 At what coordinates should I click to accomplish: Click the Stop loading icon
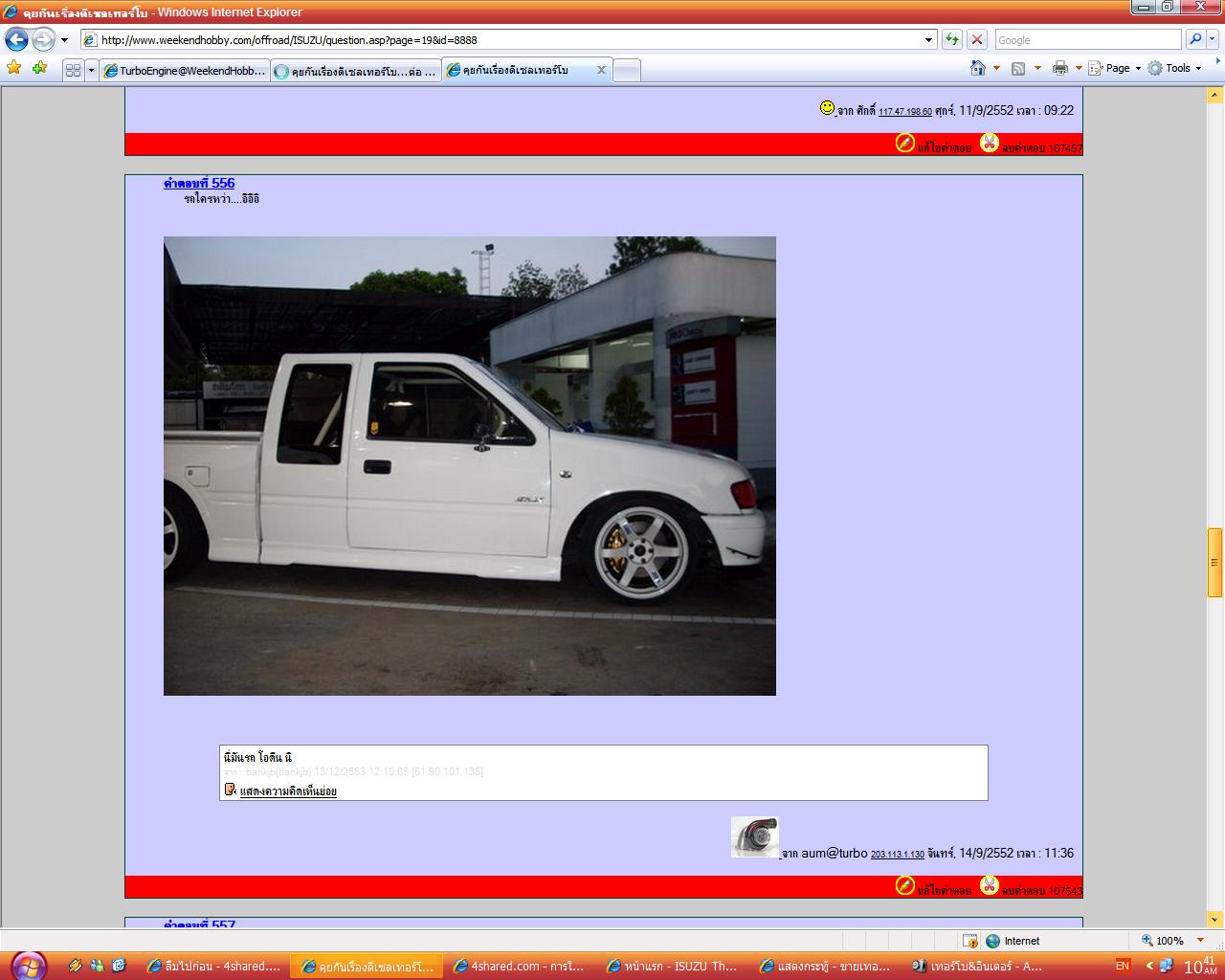click(x=976, y=39)
